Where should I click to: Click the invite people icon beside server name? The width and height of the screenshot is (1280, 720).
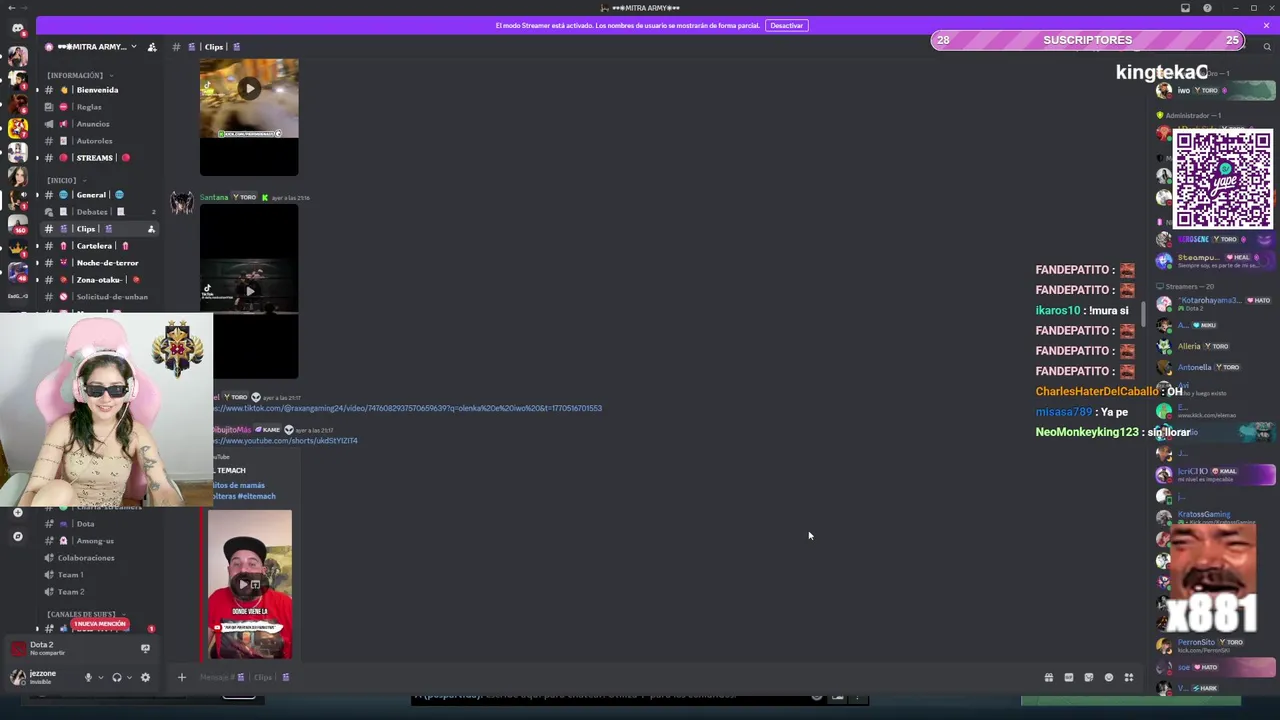click(x=152, y=47)
